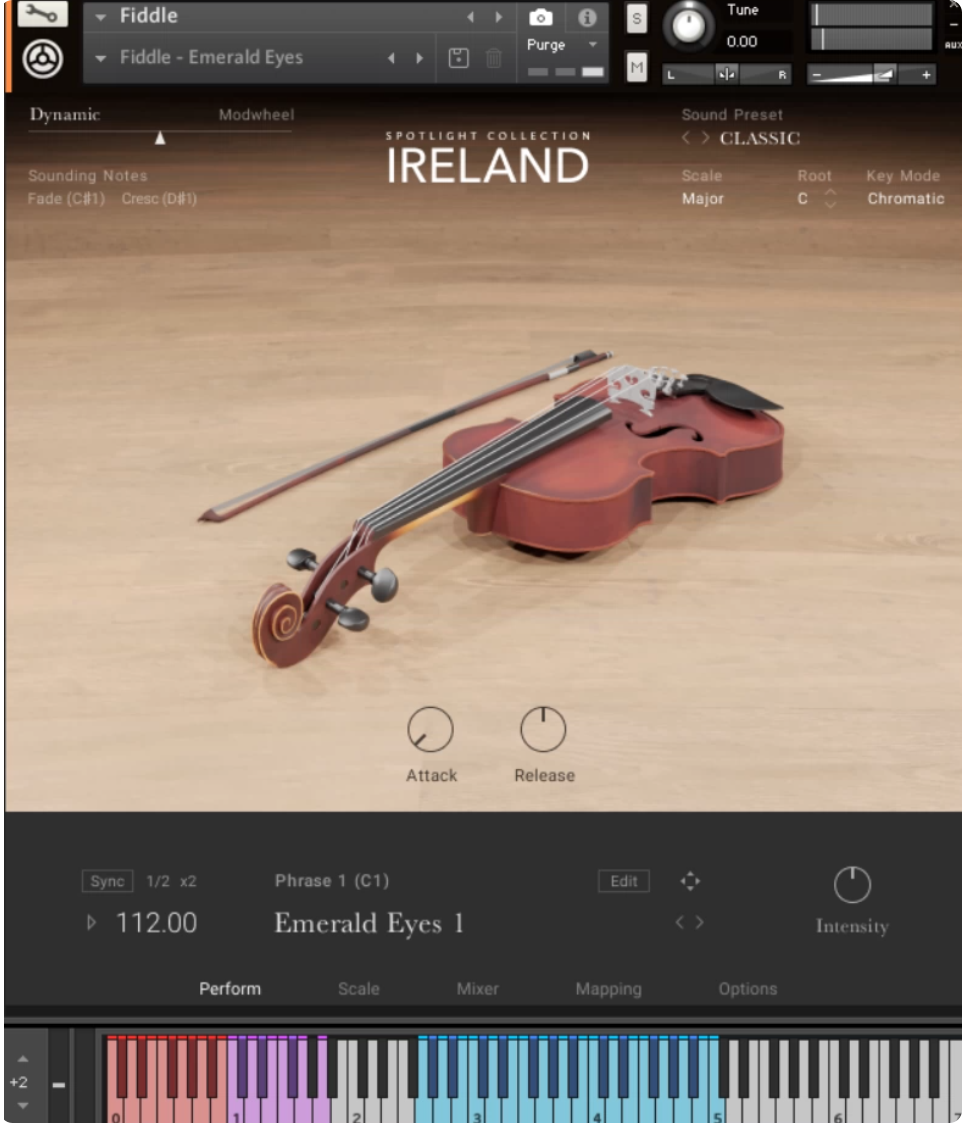The width and height of the screenshot is (962, 1123).
Task: Delete snapshot with the trash icon
Action: tap(494, 58)
